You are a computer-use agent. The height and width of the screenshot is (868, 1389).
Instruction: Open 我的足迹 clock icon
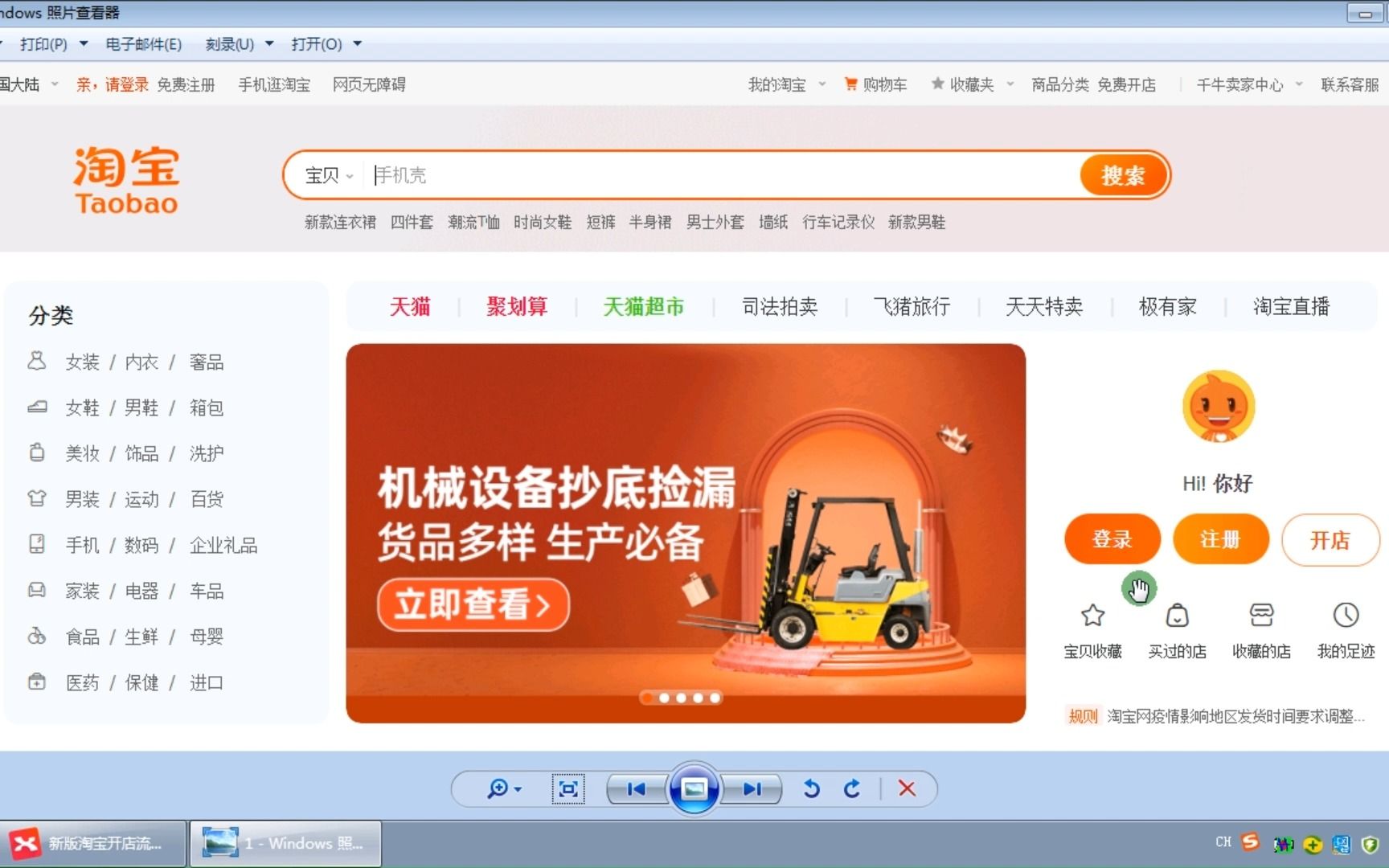(1346, 616)
